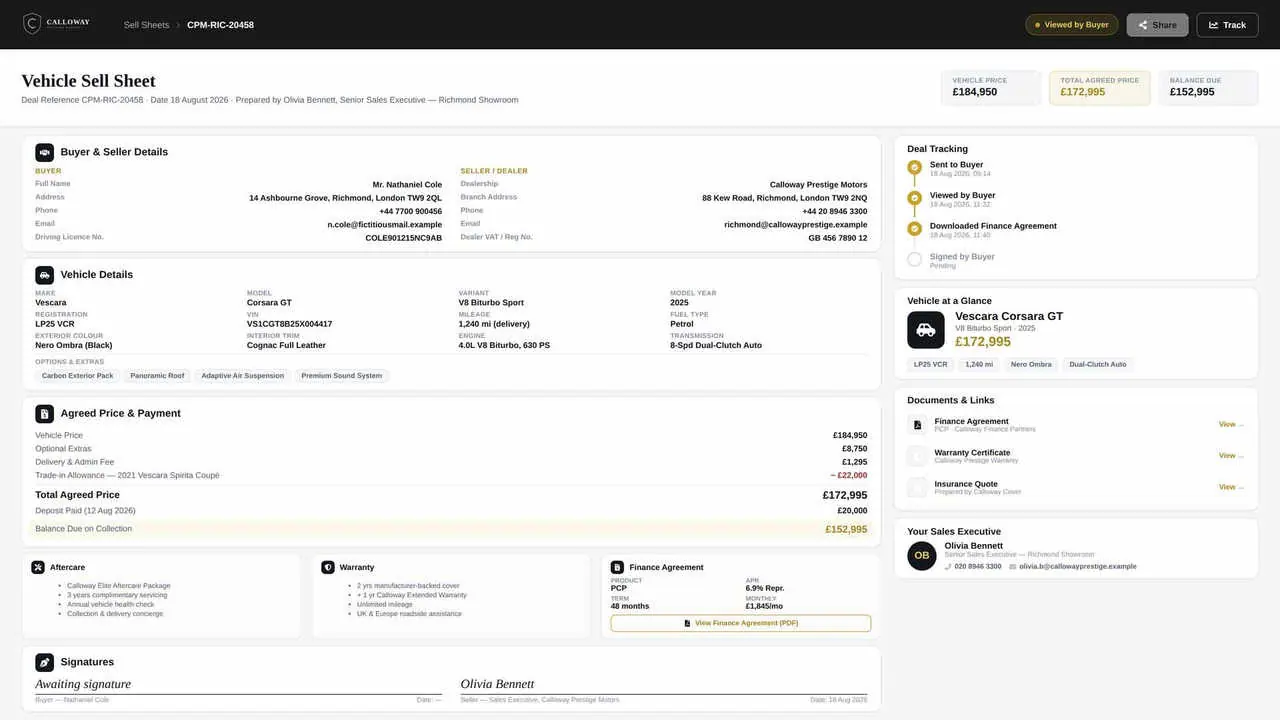Image resolution: width=1280 pixels, height=720 pixels.
Task: Click the CPM-RIC-20458 breadcrumb reference
Action: [220, 25]
